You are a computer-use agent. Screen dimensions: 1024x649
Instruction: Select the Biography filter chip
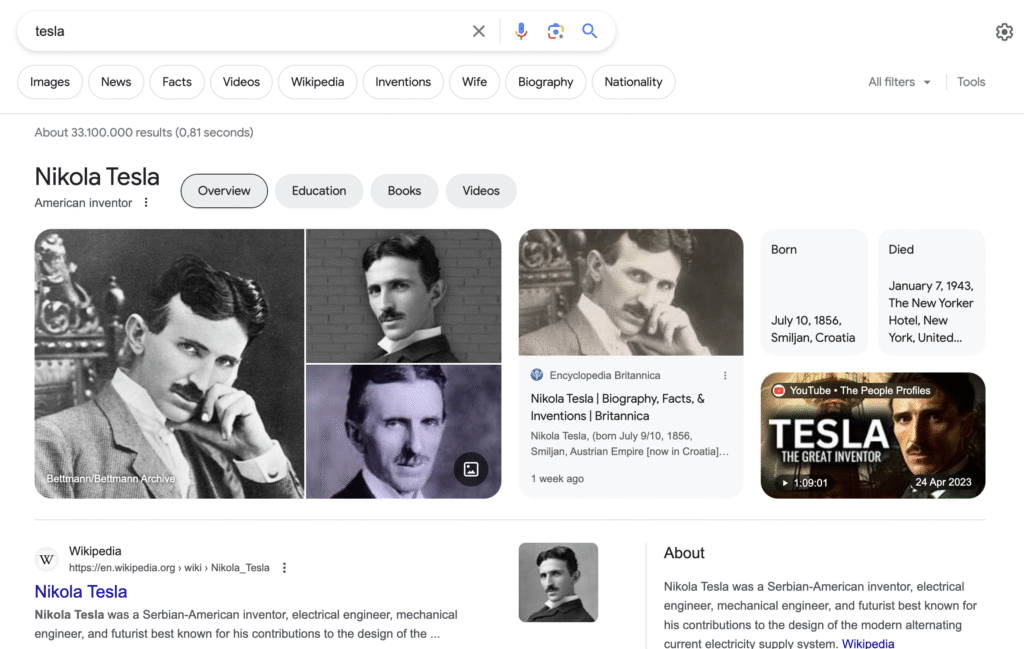(545, 82)
